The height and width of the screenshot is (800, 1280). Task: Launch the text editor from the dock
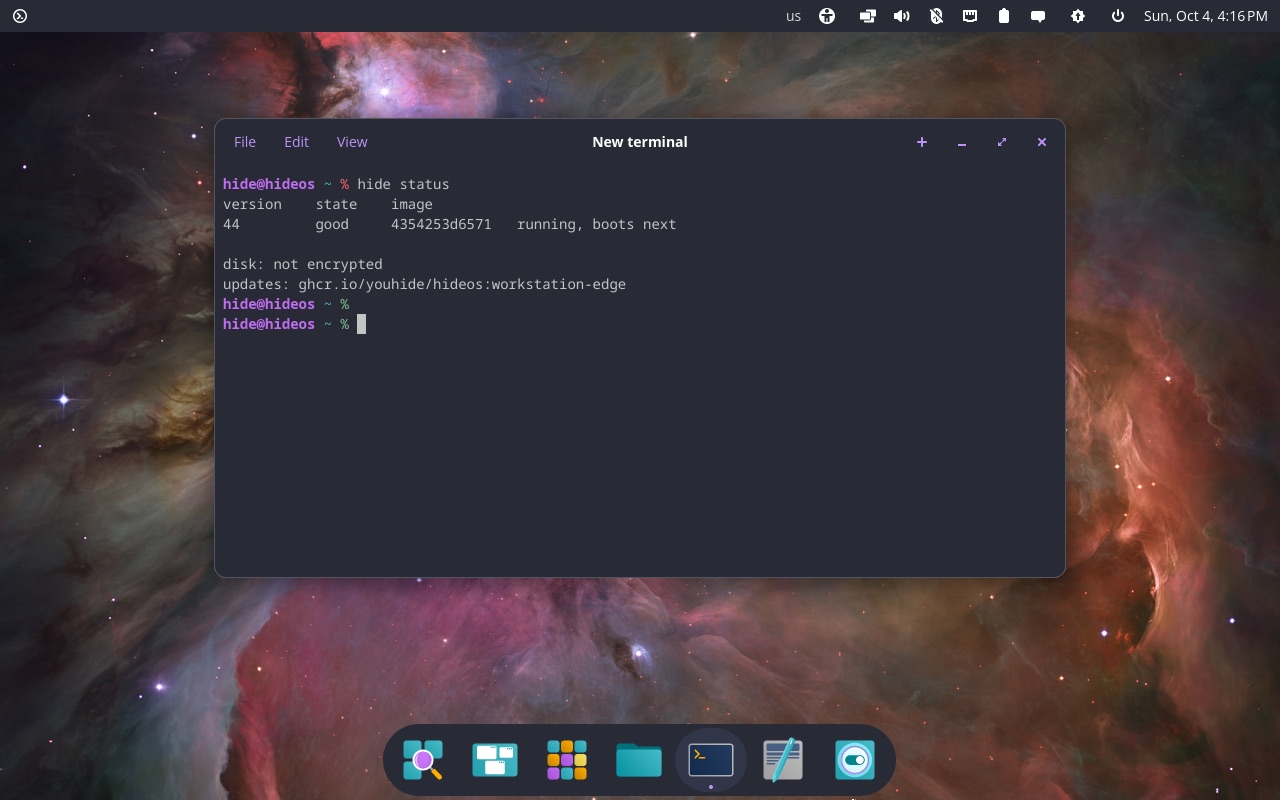tap(783, 760)
